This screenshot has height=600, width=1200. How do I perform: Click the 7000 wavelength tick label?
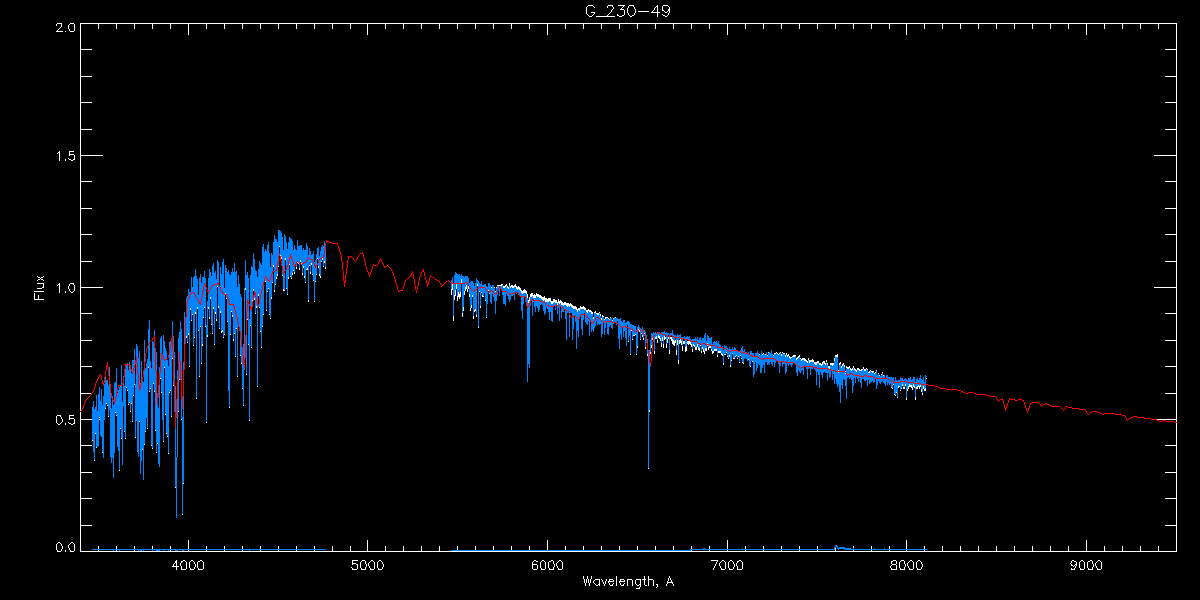coord(727,565)
